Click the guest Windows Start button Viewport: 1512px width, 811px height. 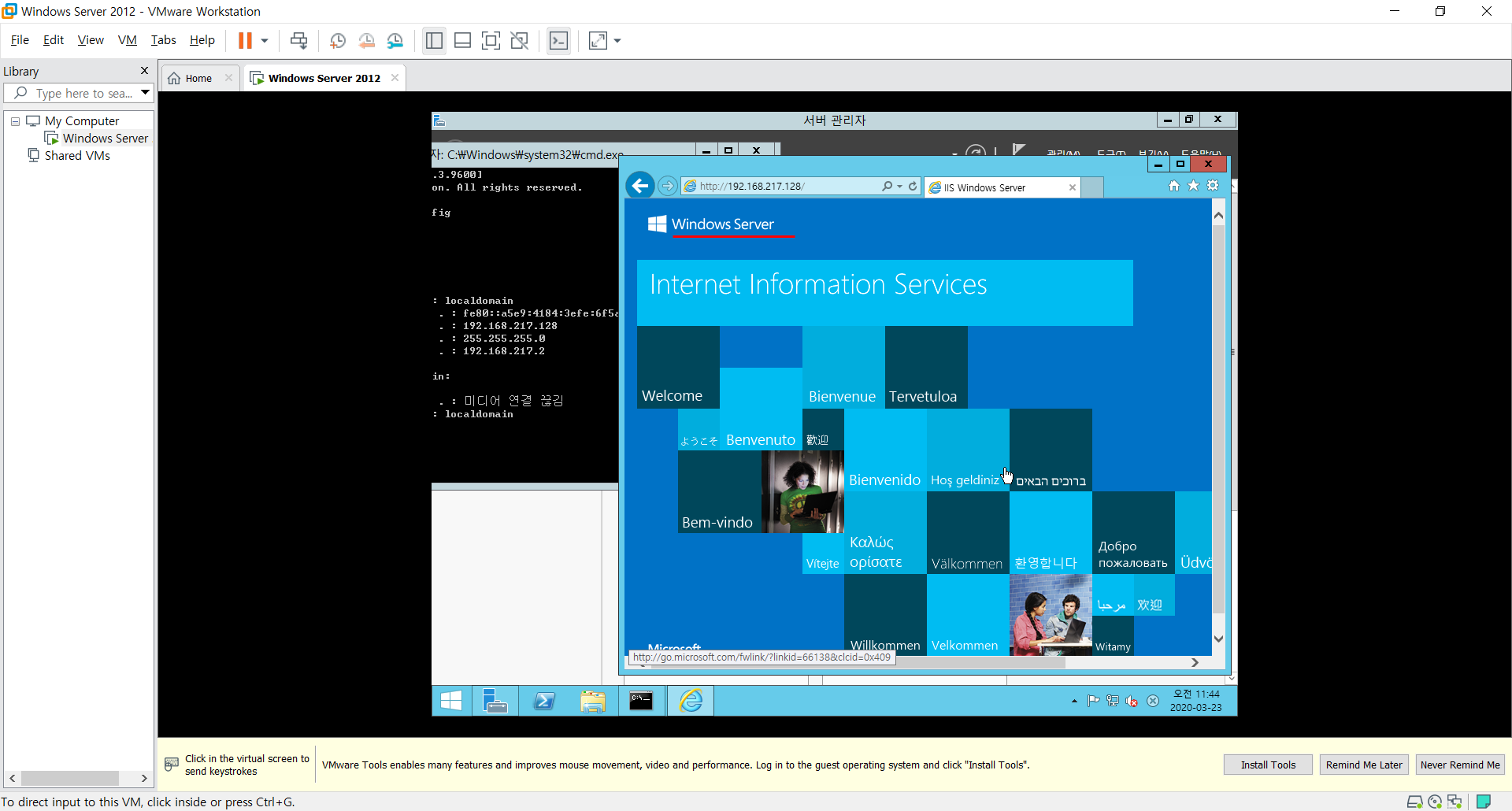[451, 701]
